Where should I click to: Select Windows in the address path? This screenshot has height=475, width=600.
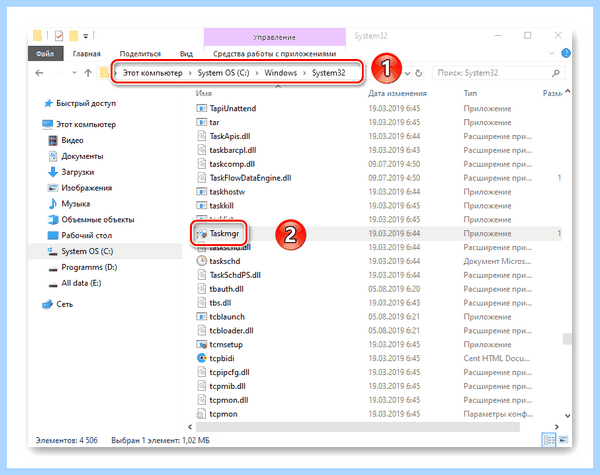pos(280,73)
